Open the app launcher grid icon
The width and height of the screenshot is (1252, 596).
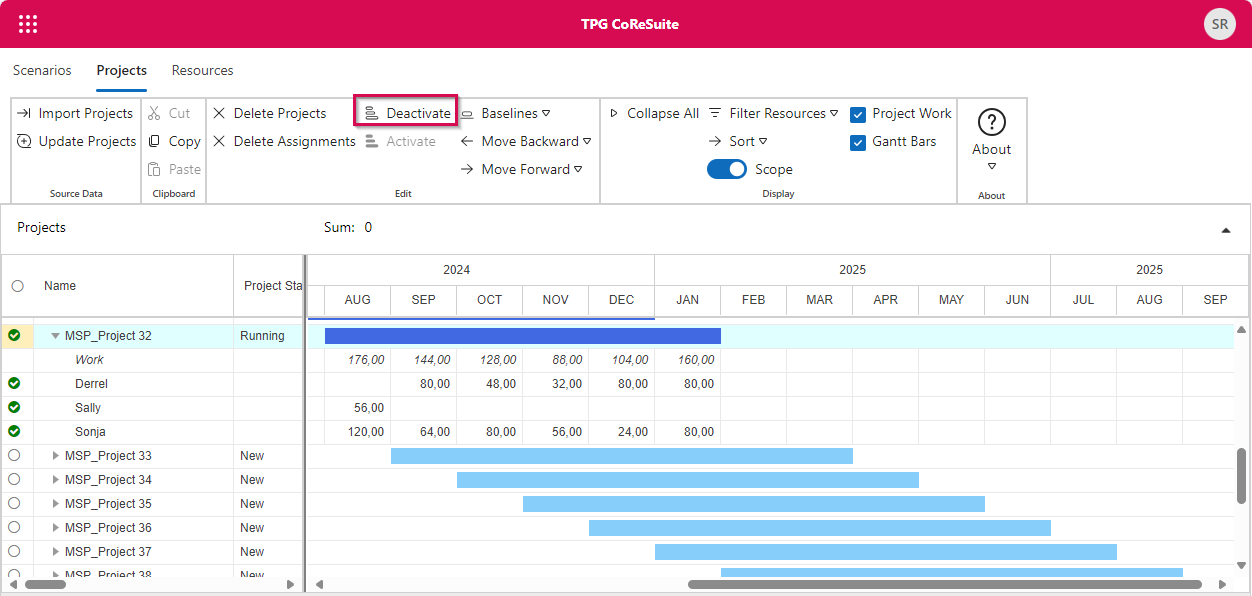click(28, 24)
